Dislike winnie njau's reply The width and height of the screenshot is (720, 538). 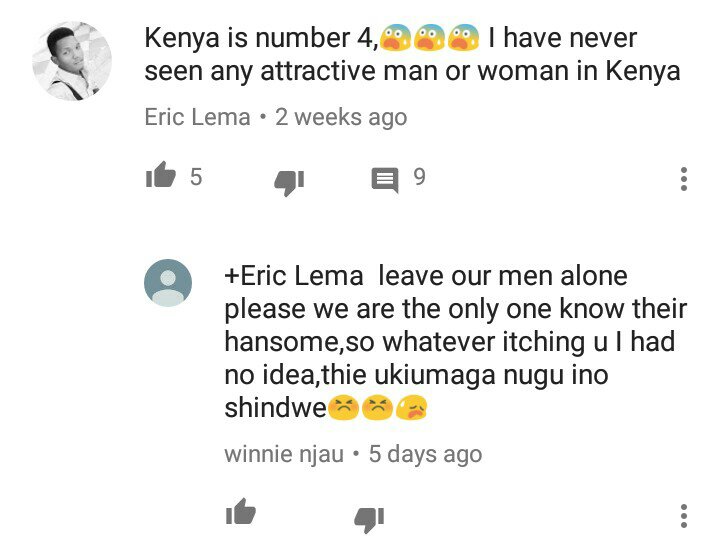(369, 520)
